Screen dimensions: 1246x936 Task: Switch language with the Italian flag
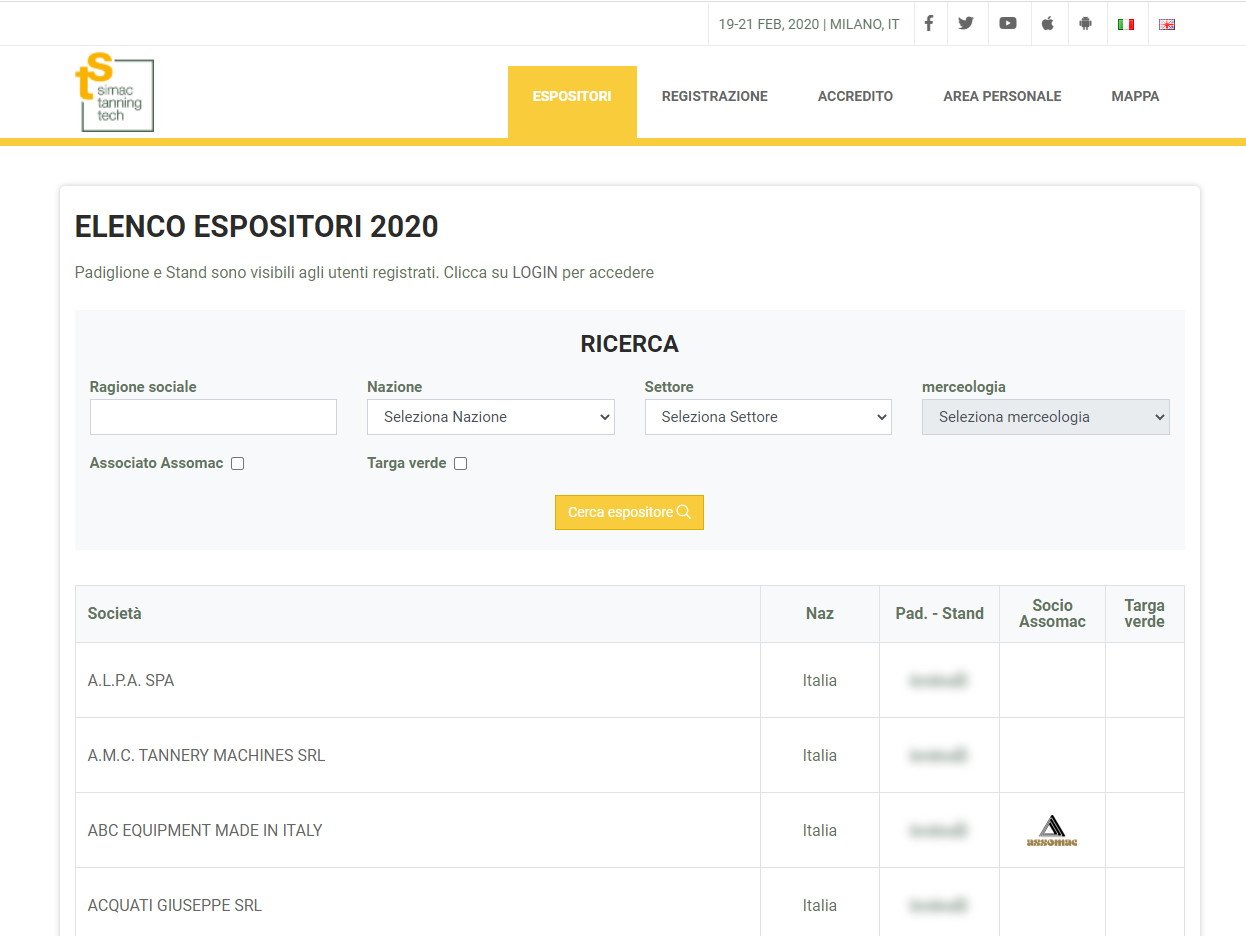[1126, 24]
